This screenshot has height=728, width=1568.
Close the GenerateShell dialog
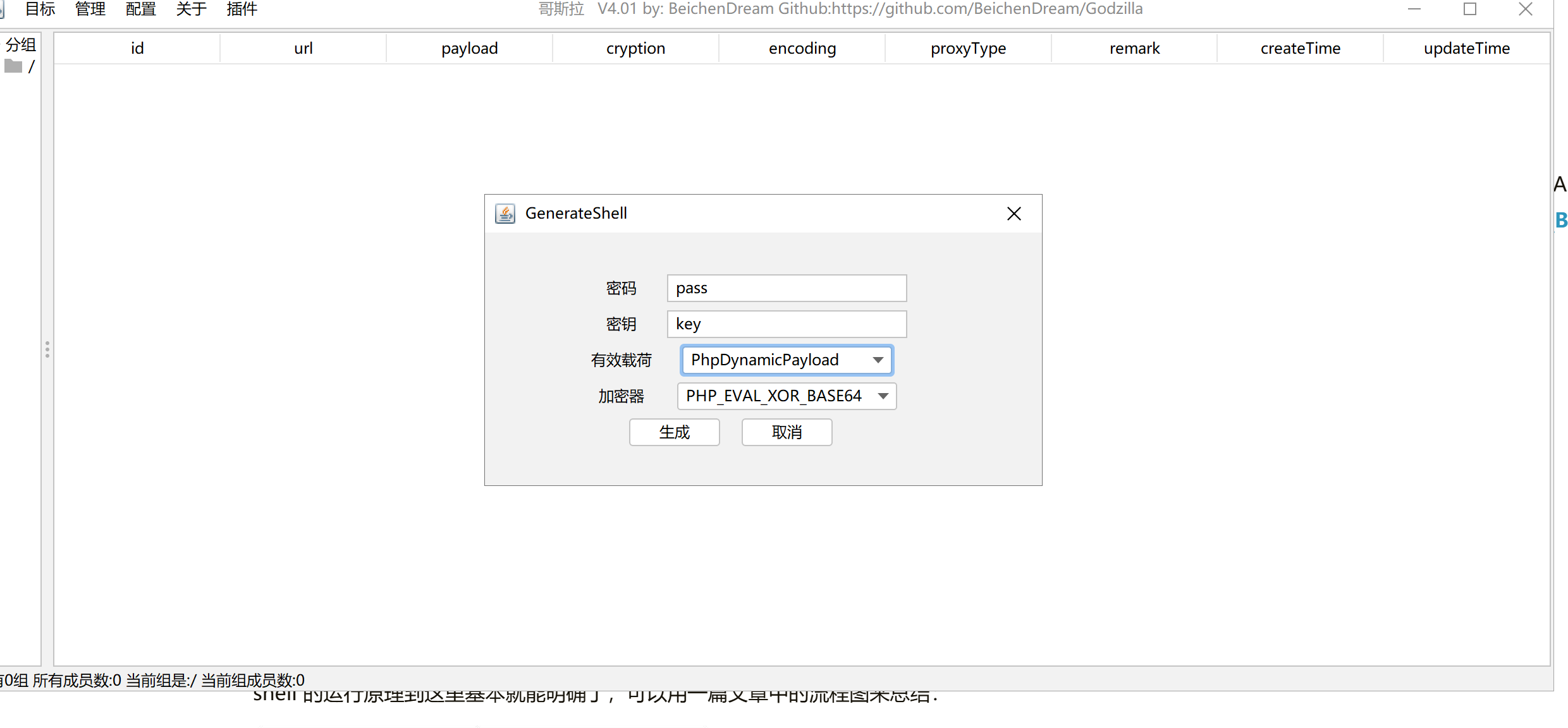[x=1014, y=214]
